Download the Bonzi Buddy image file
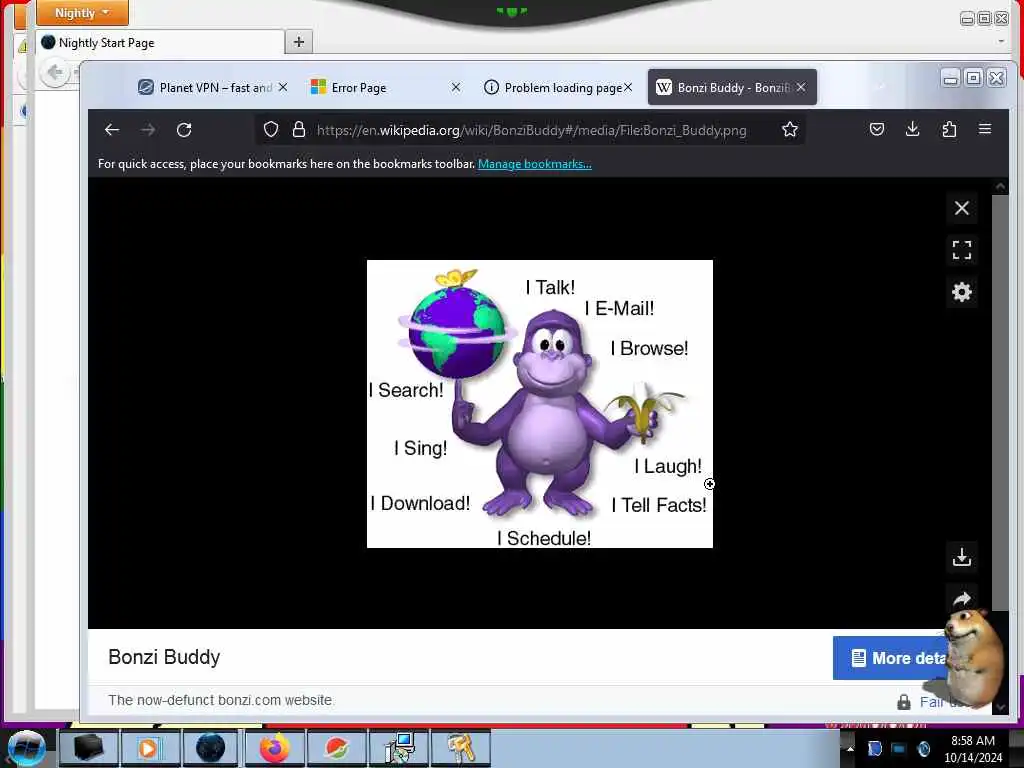Image resolution: width=1024 pixels, height=768 pixels. 962,557
